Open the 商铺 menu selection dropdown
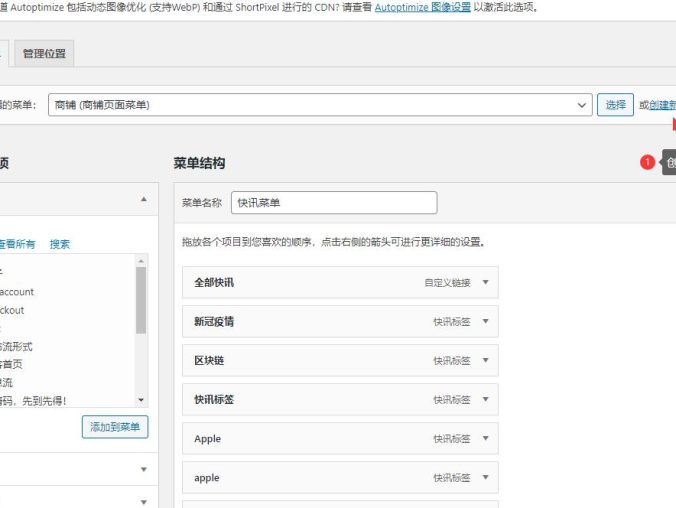This screenshot has width=676, height=508. (x=320, y=105)
